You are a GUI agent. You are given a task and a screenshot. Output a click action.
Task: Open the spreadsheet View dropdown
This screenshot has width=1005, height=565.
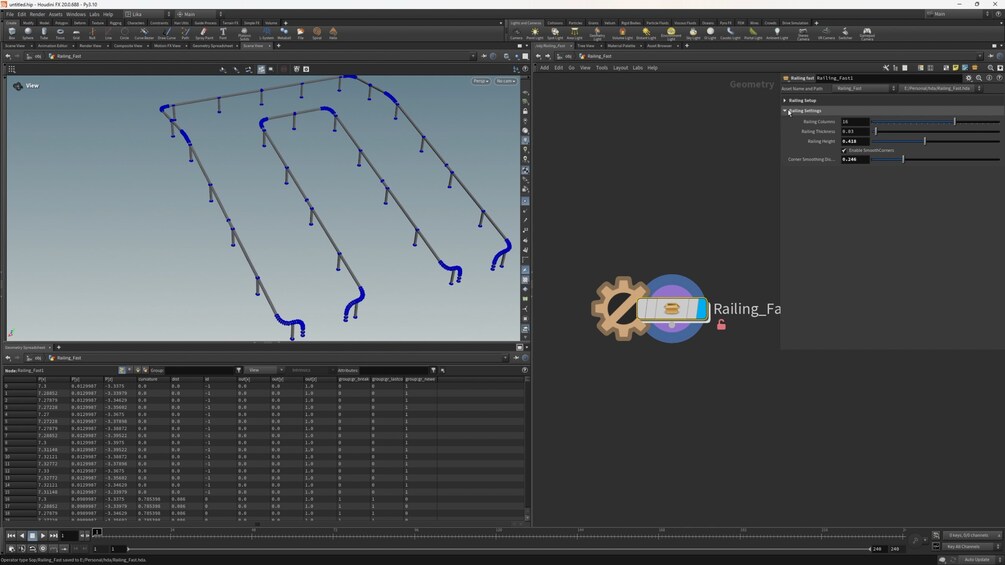click(263, 370)
